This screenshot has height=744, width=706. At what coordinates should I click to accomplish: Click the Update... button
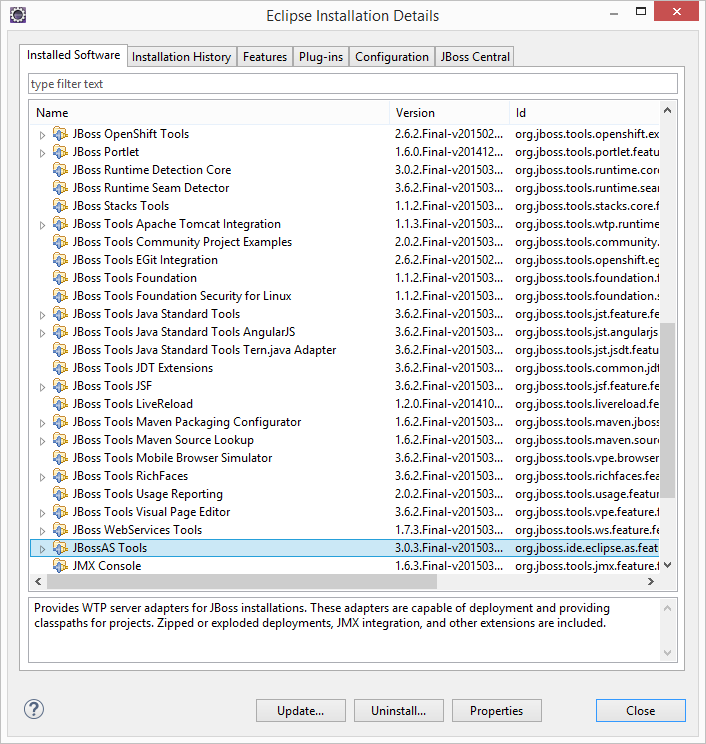(301, 711)
